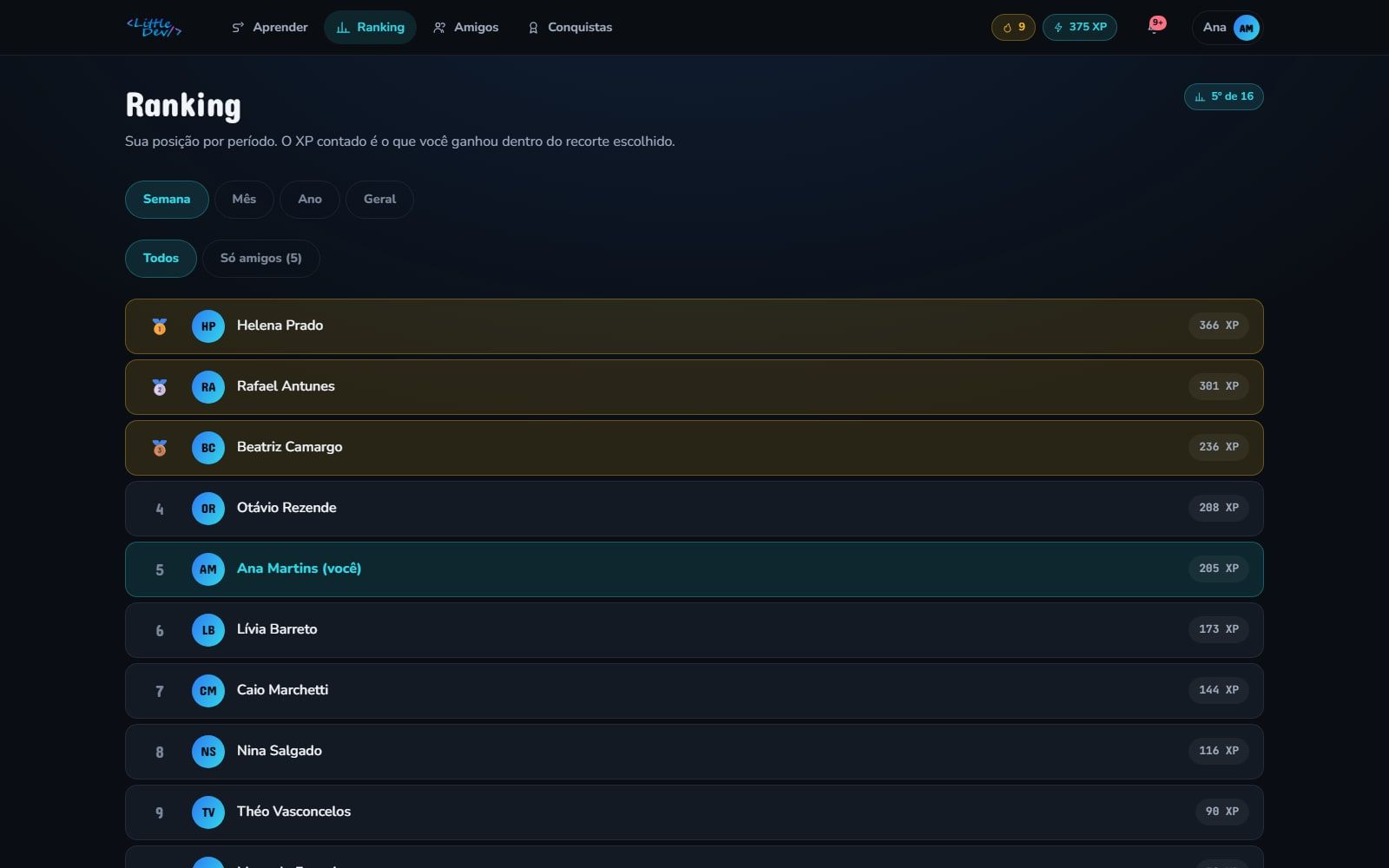The image size is (1389, 868).
Task: Click the OR avatar of Otávio Rezende
Action: (208, 509)
